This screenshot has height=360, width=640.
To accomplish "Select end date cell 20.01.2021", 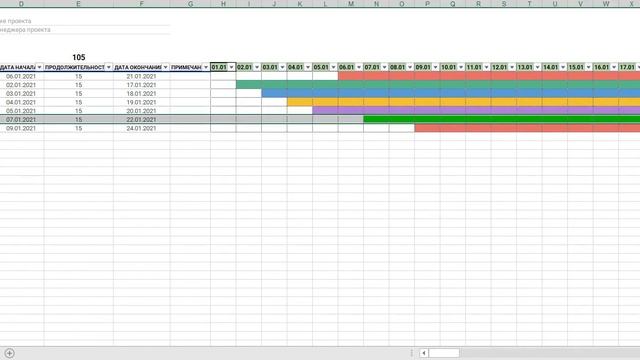I will [x=142, y=111].
